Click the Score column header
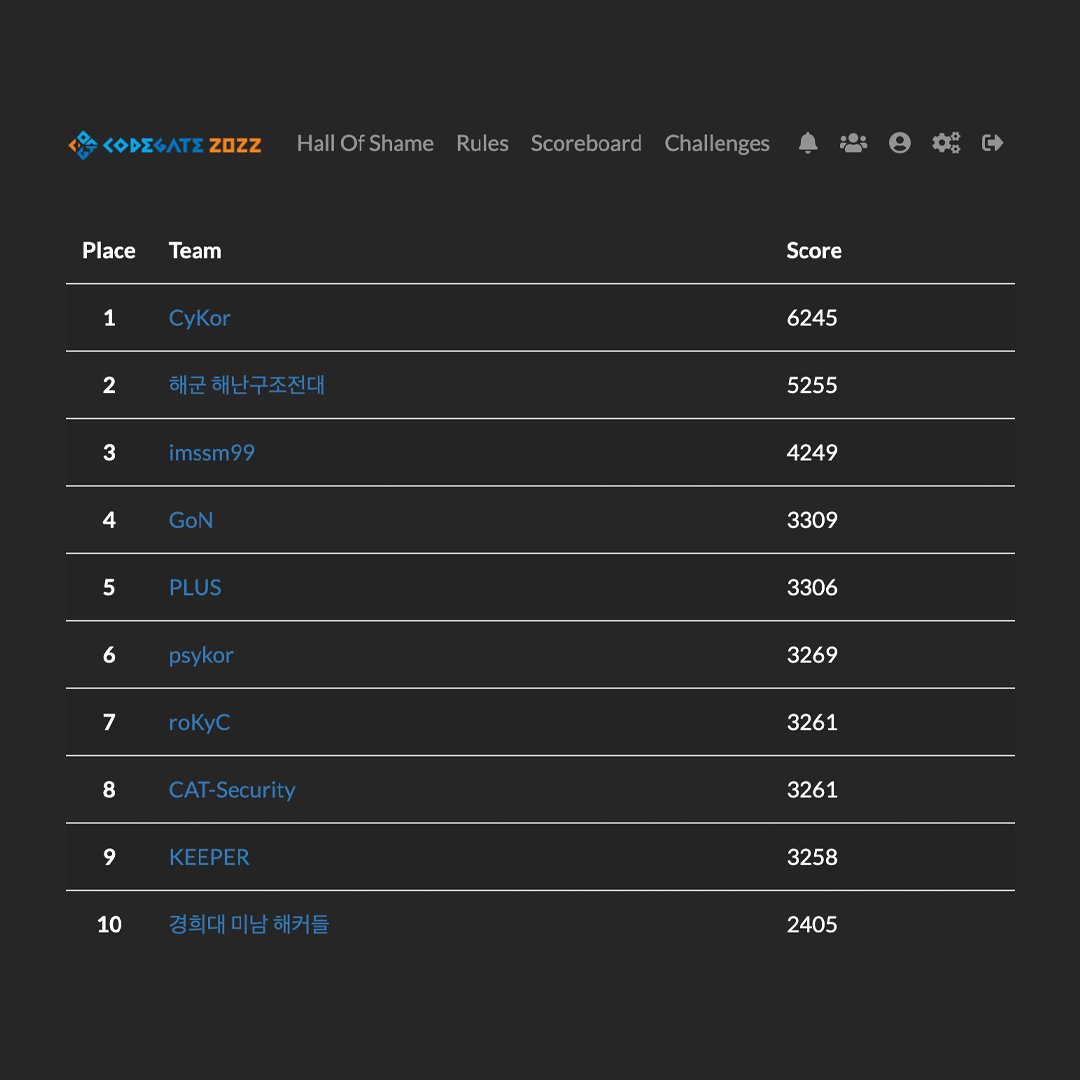Screen dimensions: 1080x1080 (813, 251)
